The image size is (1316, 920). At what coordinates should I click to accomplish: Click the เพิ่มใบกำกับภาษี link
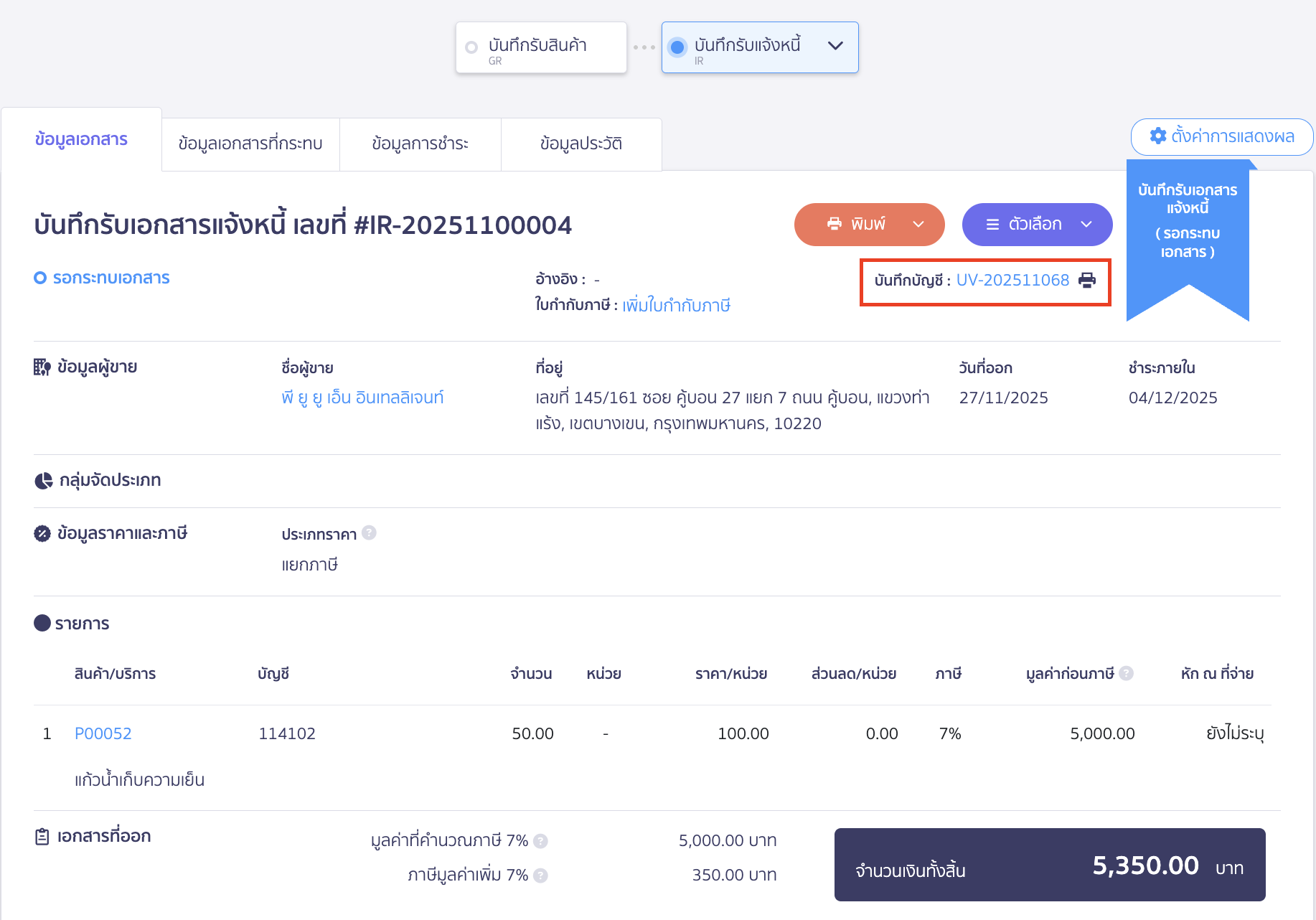(x=676, y=305)
